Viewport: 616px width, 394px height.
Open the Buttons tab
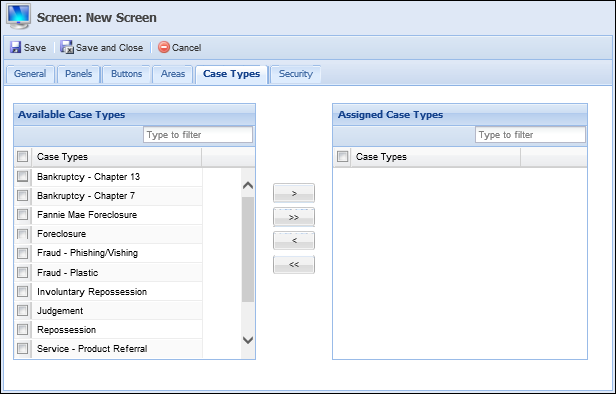(x=126, y=74)
